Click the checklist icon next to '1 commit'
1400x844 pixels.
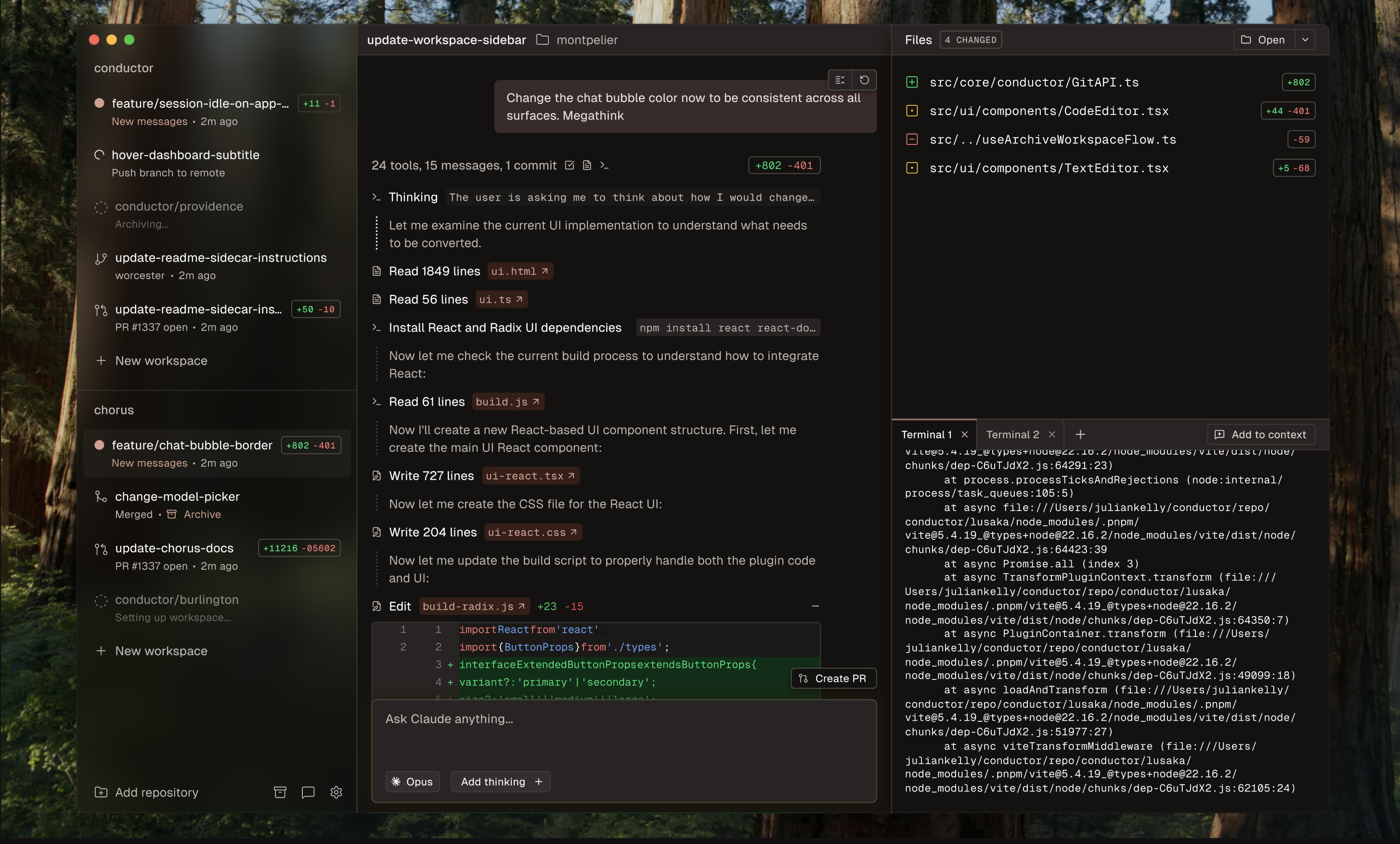(x=570, y=165)
